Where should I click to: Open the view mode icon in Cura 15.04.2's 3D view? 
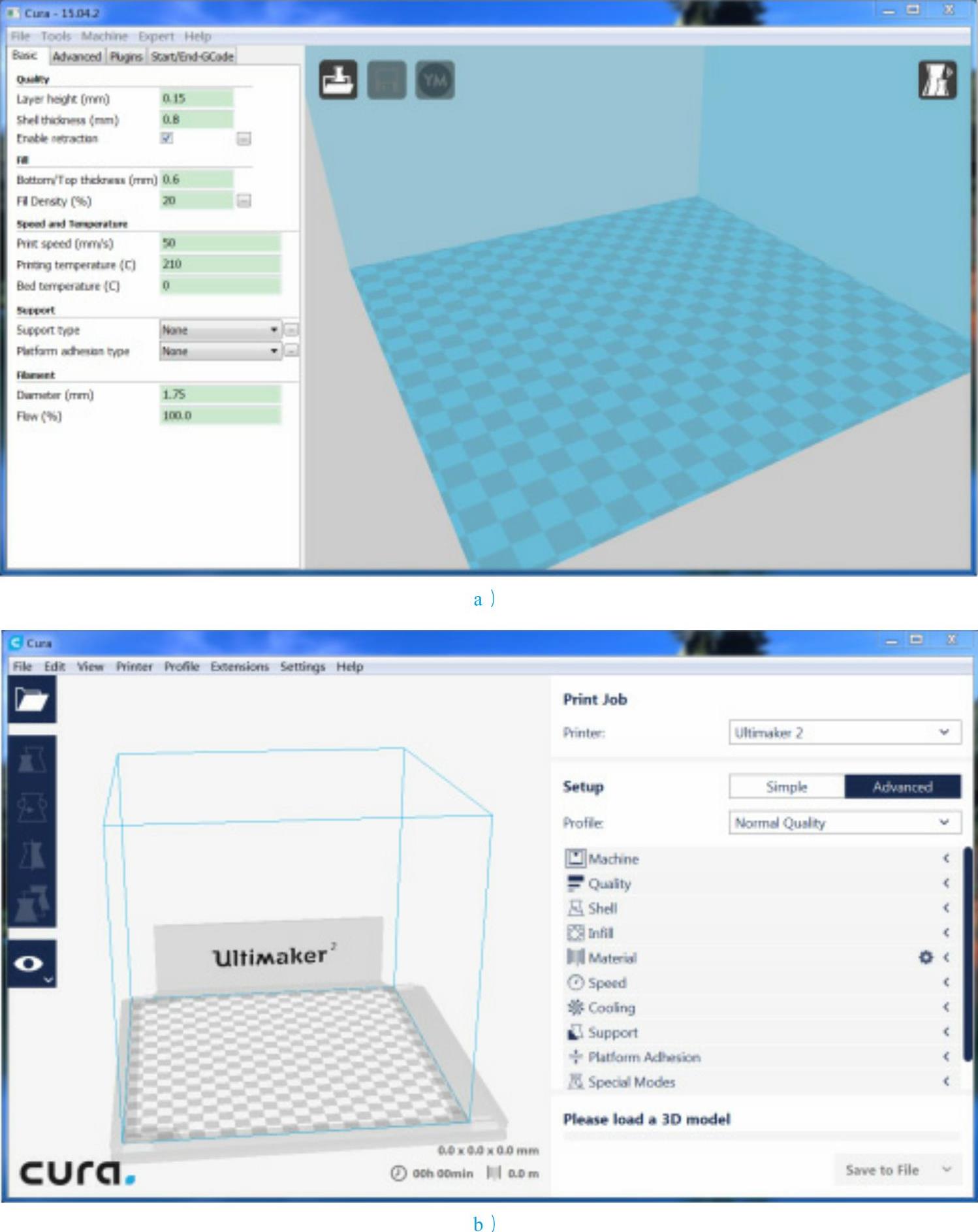tap(938, 80)
